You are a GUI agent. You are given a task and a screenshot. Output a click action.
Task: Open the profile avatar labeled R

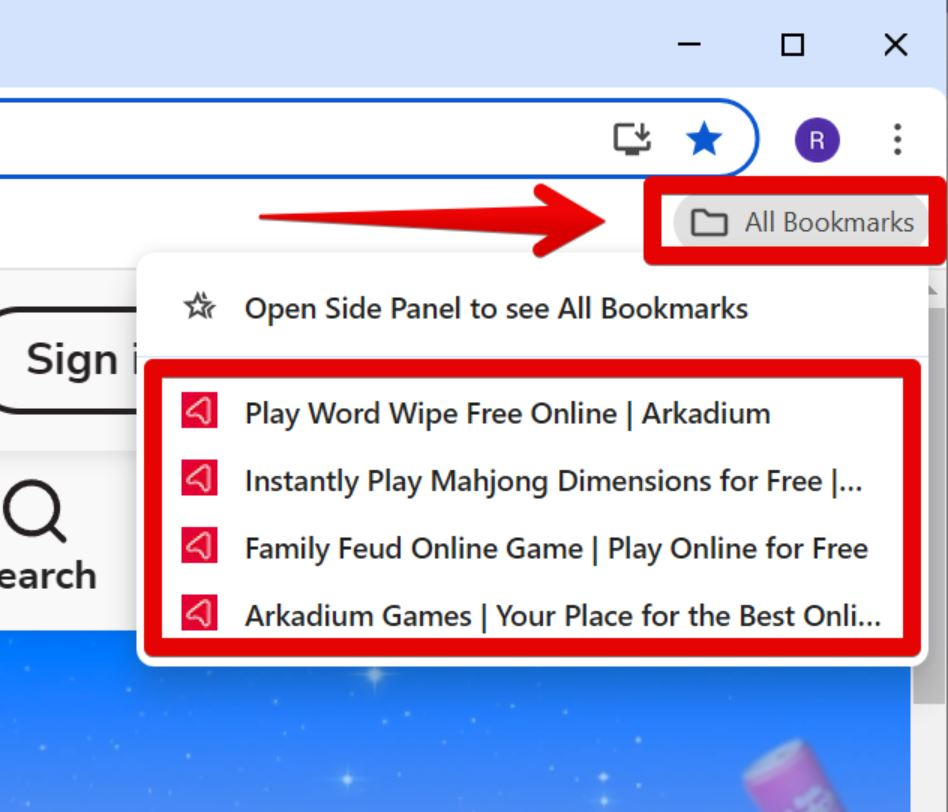(817, 140)
